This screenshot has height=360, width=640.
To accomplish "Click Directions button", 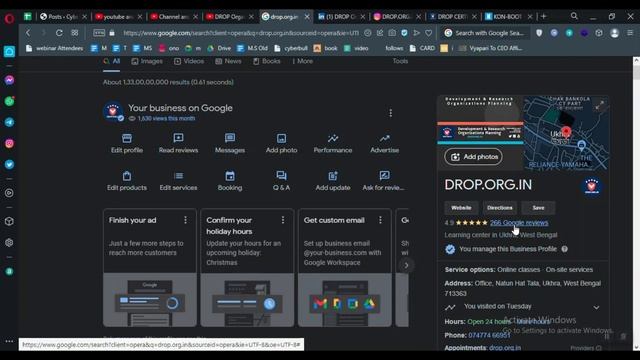I will coord(500,208).
